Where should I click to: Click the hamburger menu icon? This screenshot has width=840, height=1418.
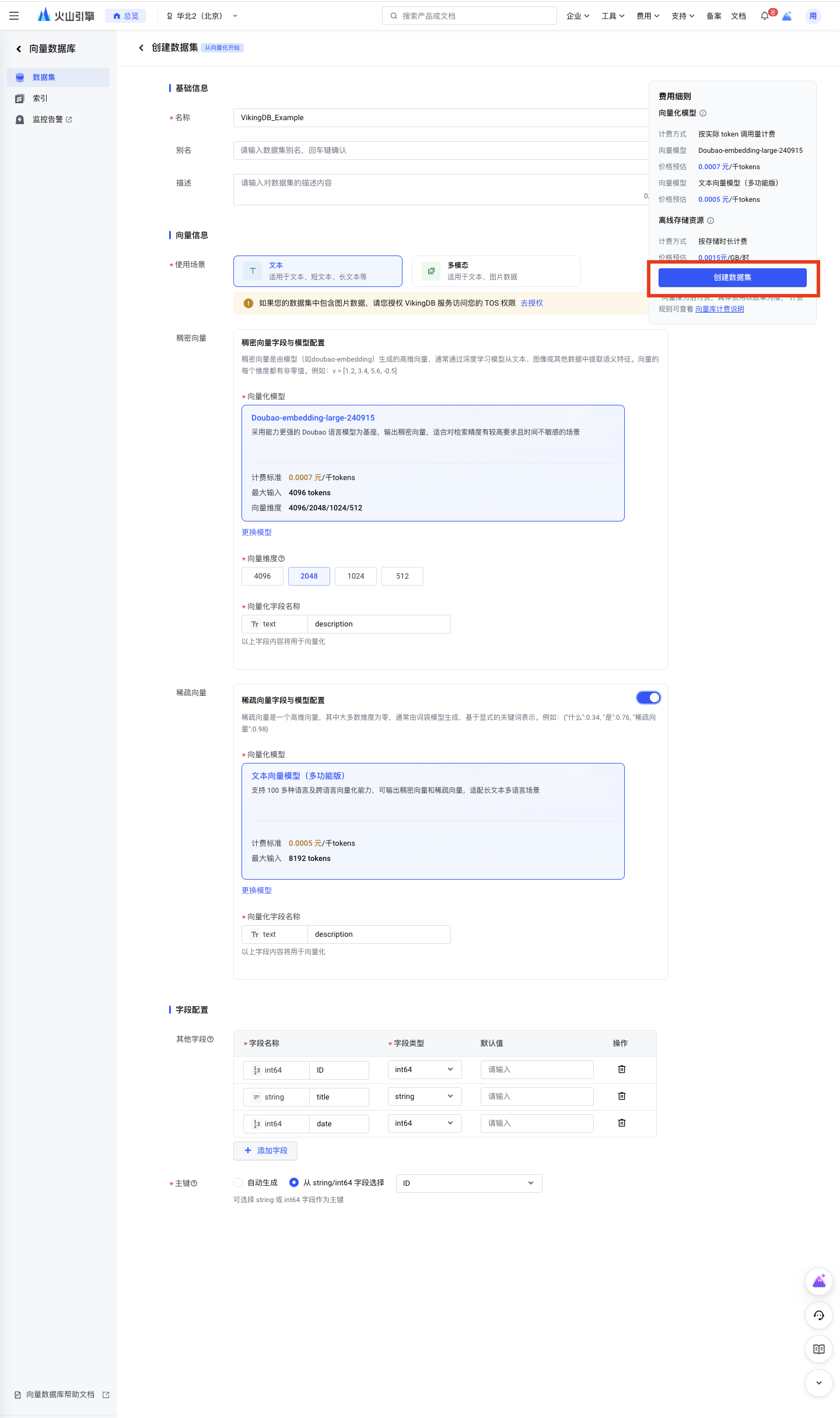(x=14, y=16)
